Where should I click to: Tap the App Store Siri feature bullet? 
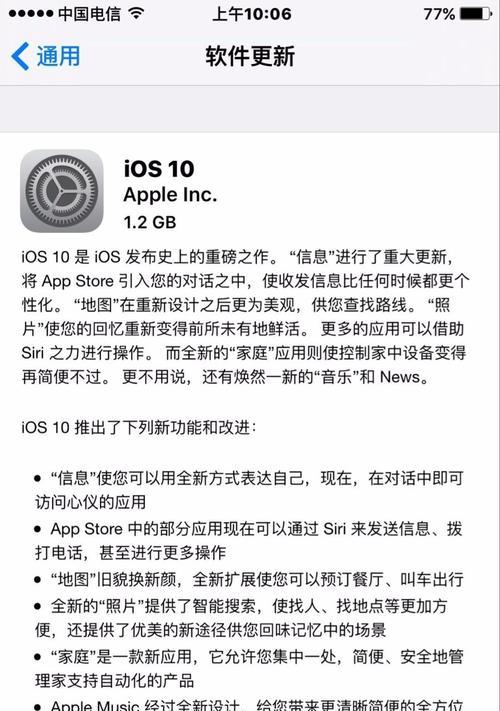pyautogui.click(x=248, y=541)
